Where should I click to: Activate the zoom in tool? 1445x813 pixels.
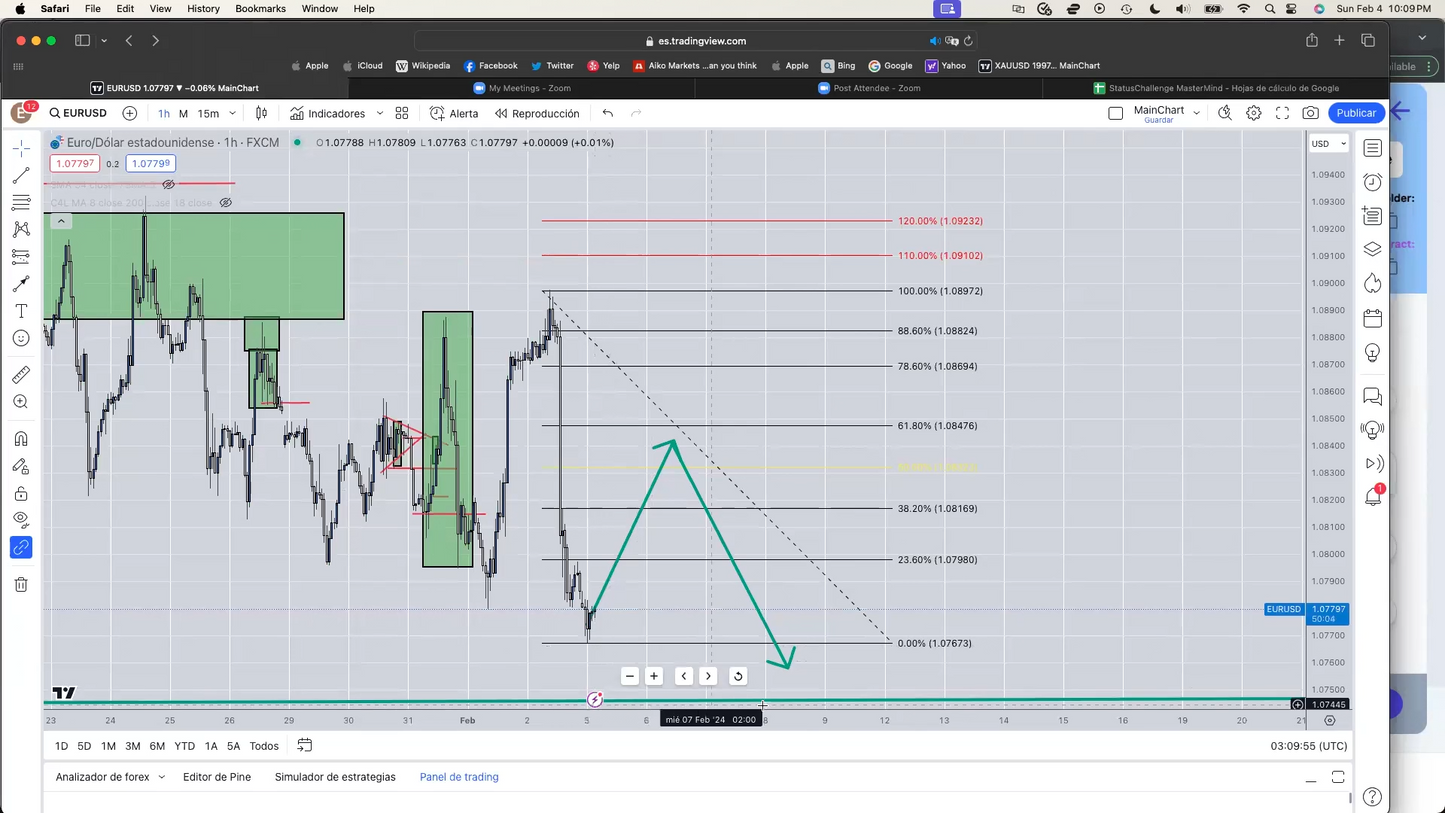pyautogui.click(x=21, y=402)
